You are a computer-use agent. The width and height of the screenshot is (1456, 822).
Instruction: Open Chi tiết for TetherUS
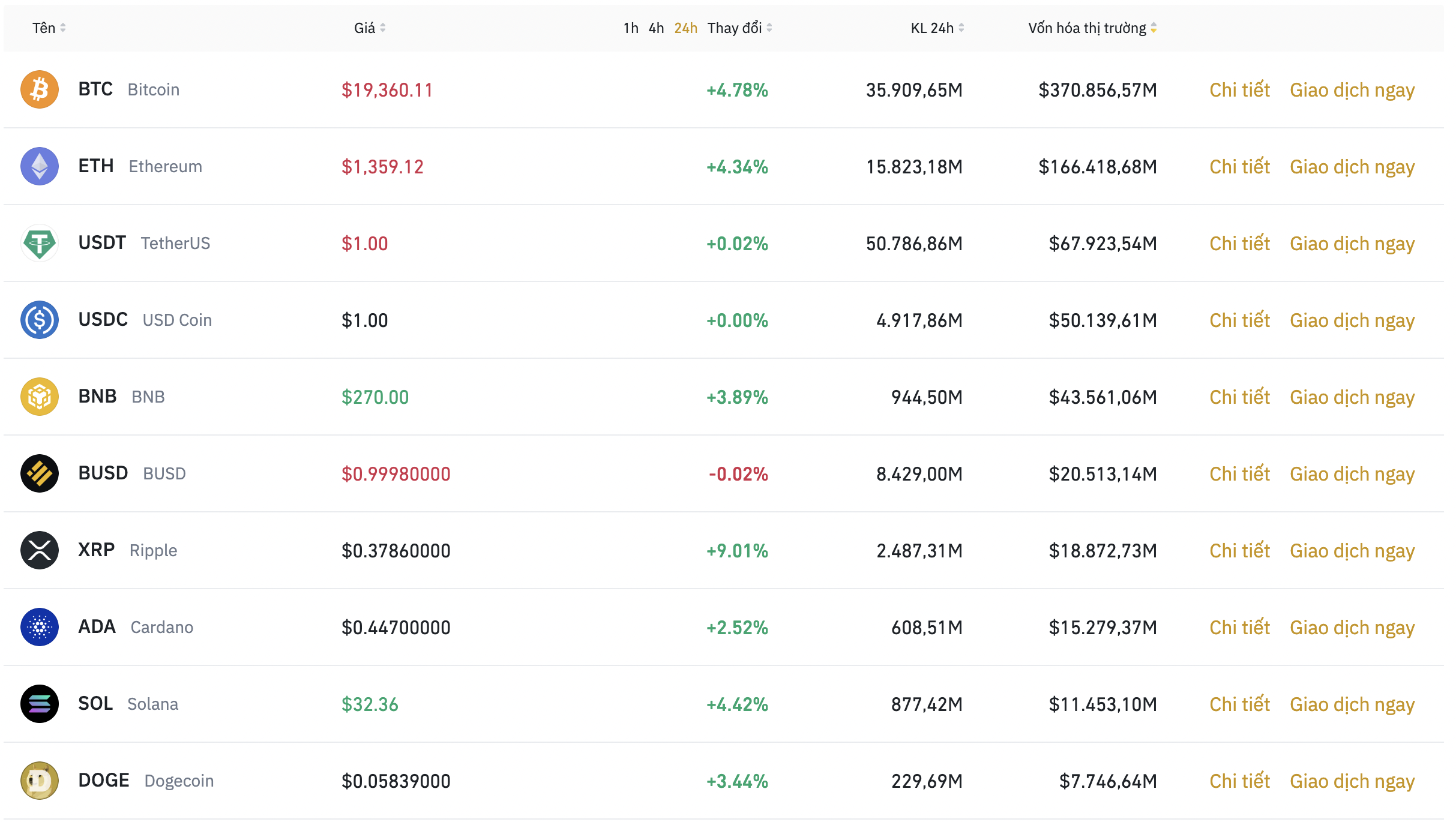click(x=1239, y=244)
